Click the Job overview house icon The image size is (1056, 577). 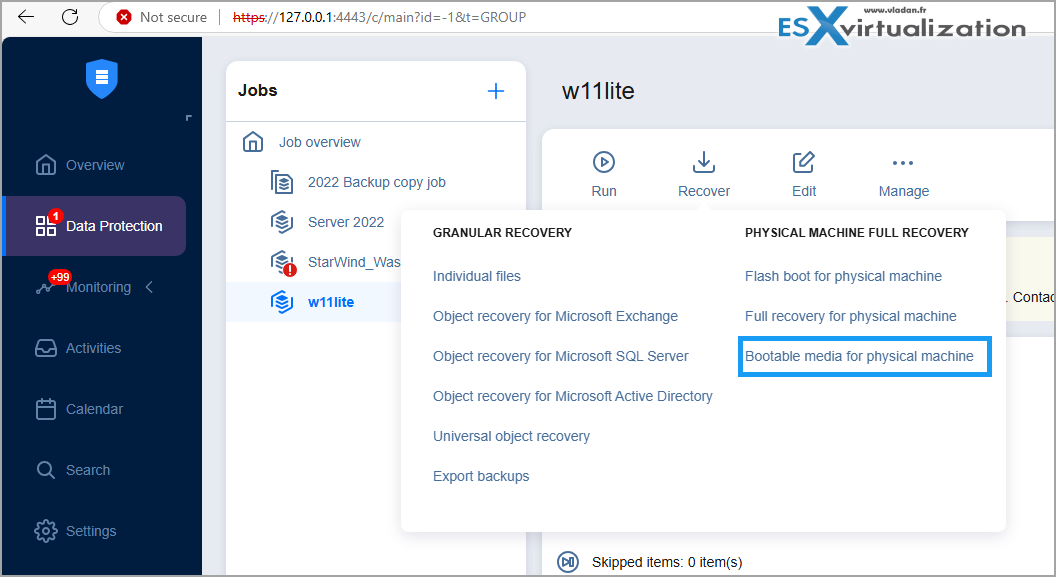tap(253, 142)
